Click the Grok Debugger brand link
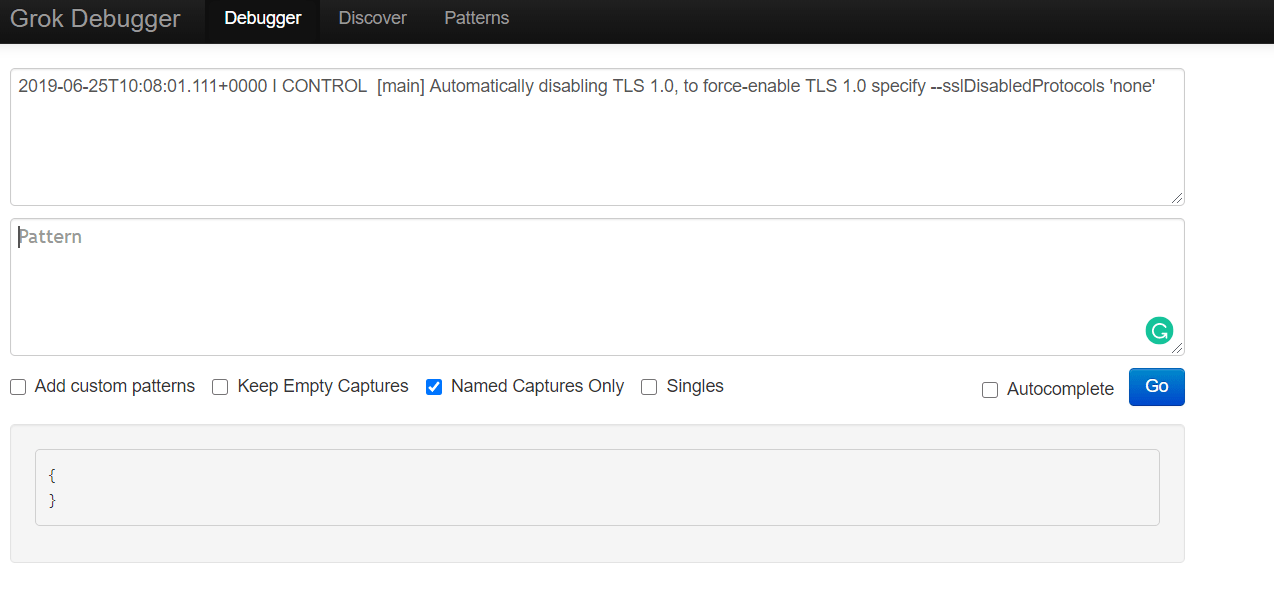The height and width of the screenshot is (598, 1274). click(x=95, y=19)
